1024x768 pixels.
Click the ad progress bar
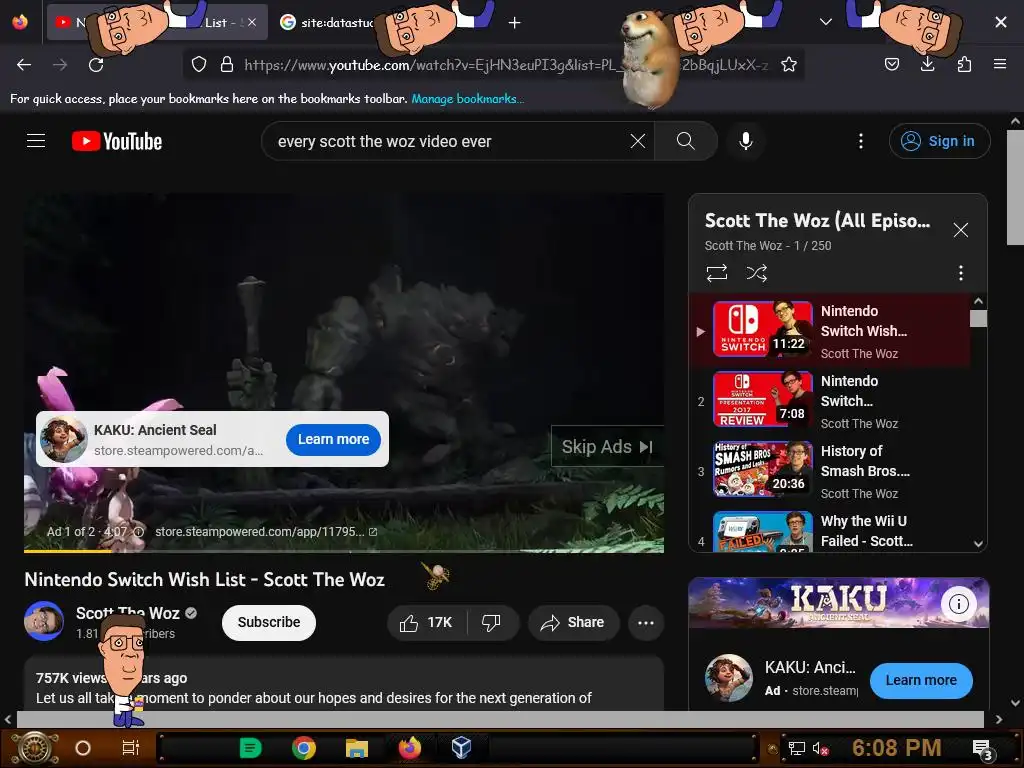[x=344, y=551]
